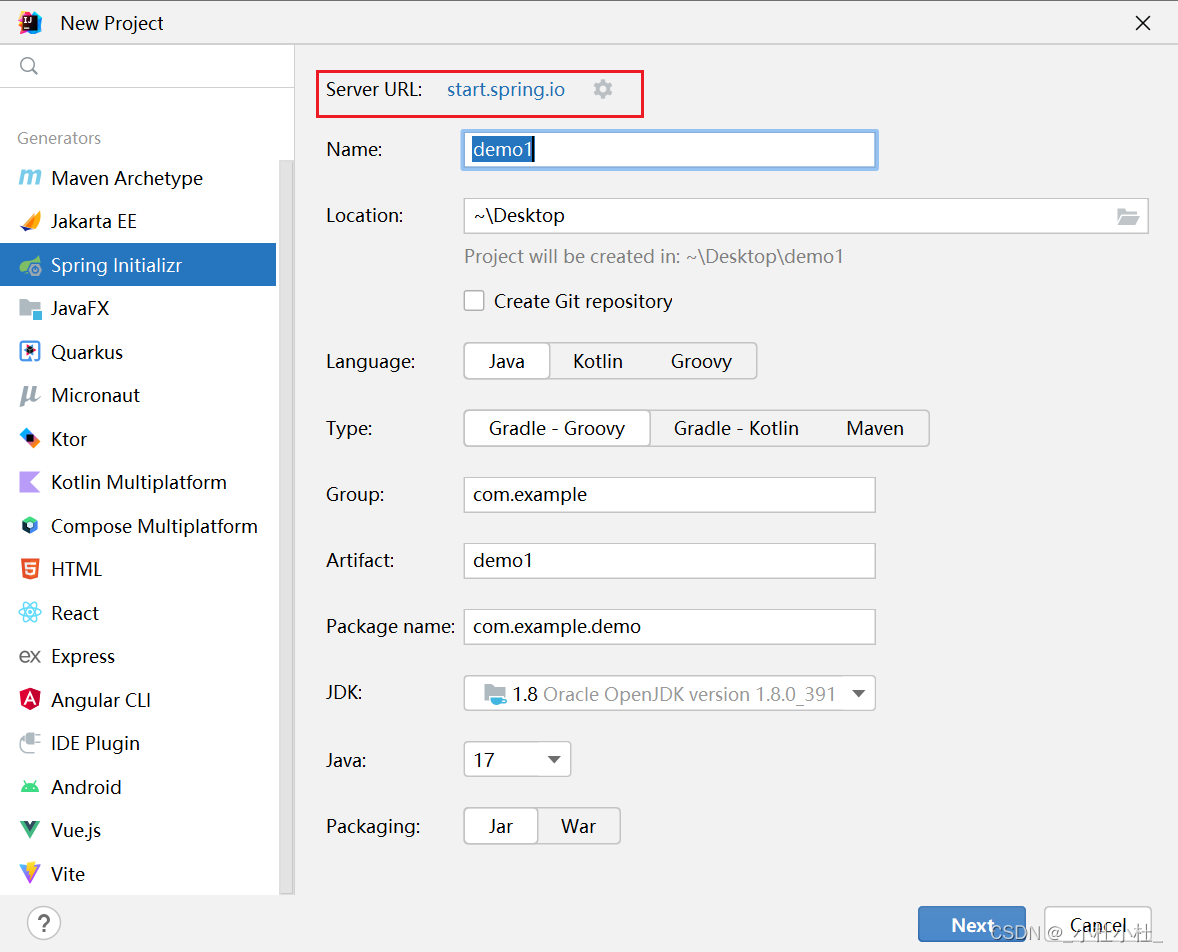Screen dimensions: 1178x952
Task: Browse location with folder icon
Action: tap(1128, 216)
